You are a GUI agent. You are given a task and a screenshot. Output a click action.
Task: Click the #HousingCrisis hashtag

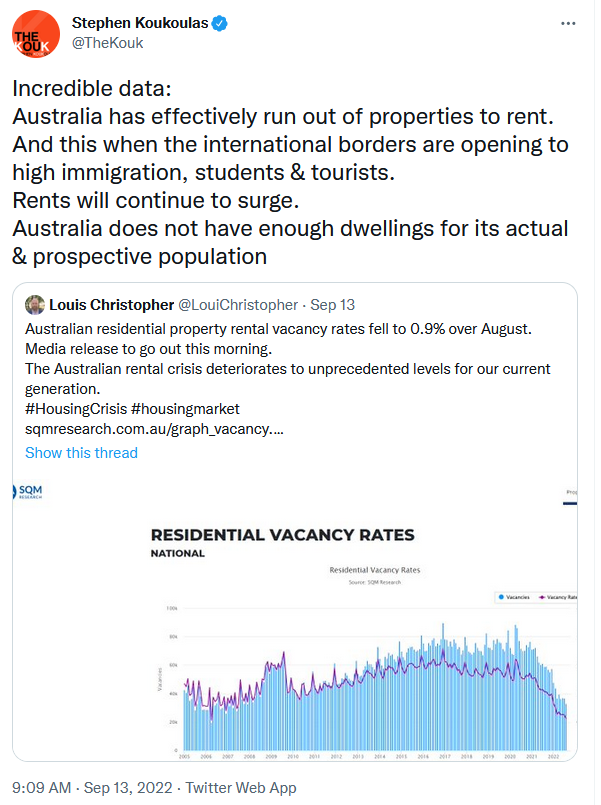pyautogui.click(x=74, y=409)
